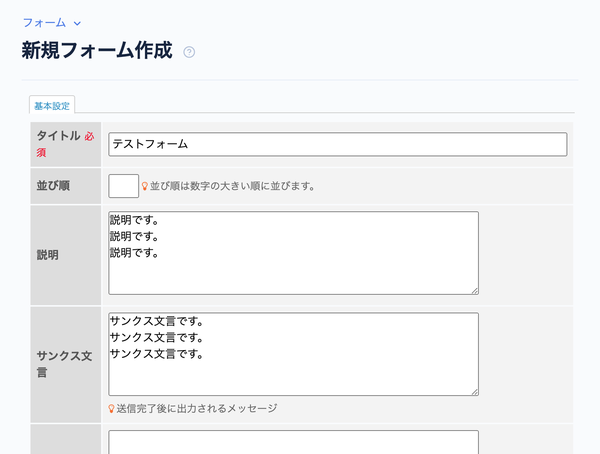Click the 説明 textarea
600x454 pixels.
coord(293,253)
